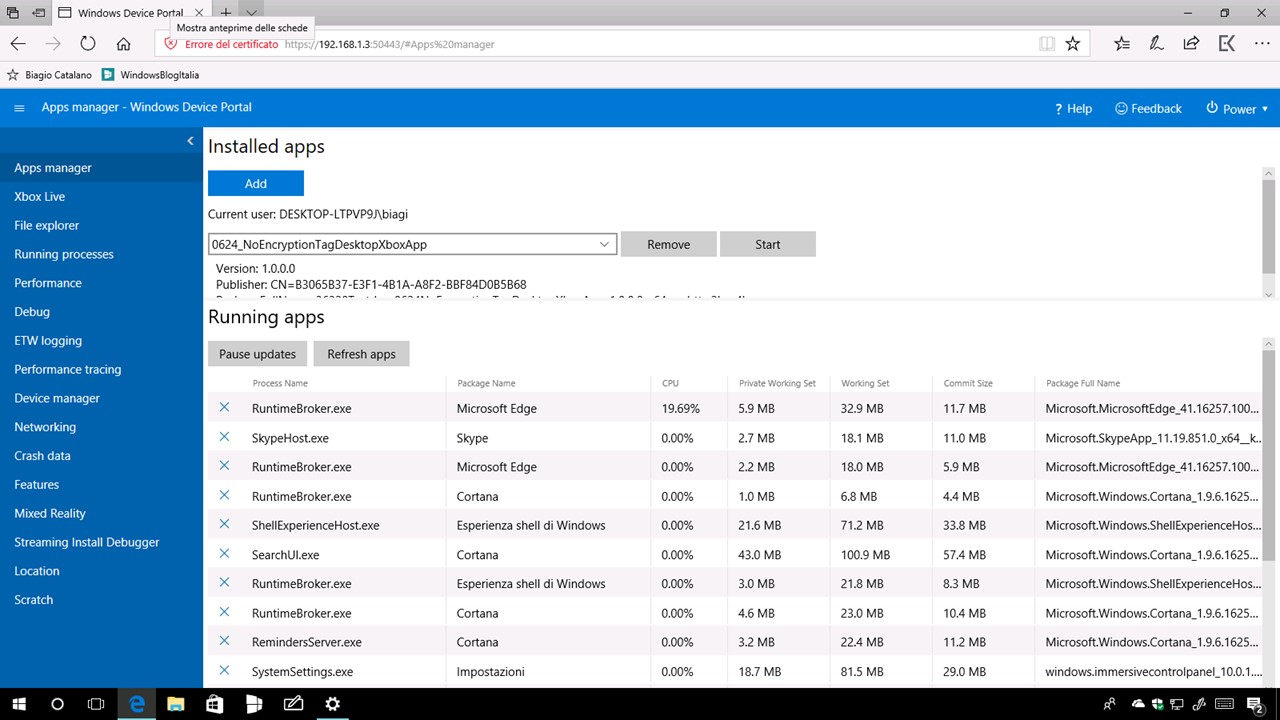Kill the ShellExperienceHost.exe process

(224, 524)
